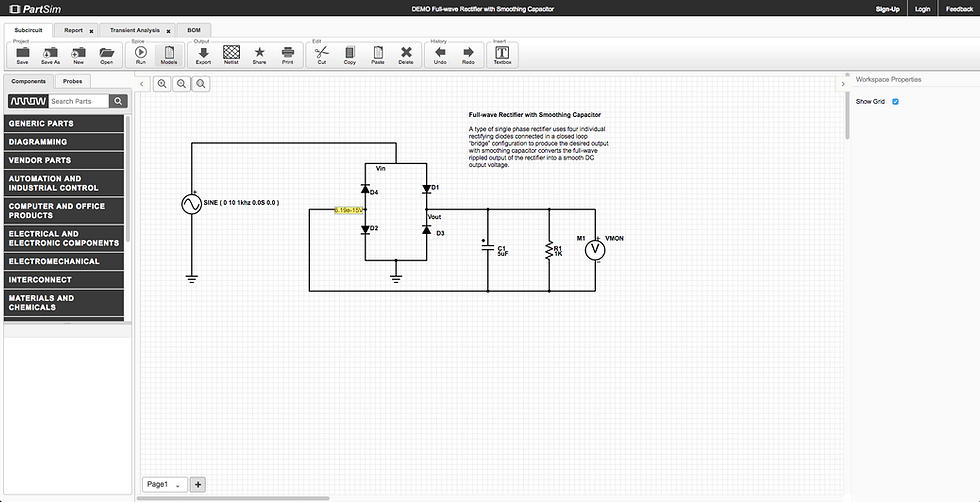Image resolution: width=980 pixels, height=502 pixels.
Task: Share the circuit via star icon
Action: [x=259, y=55]
